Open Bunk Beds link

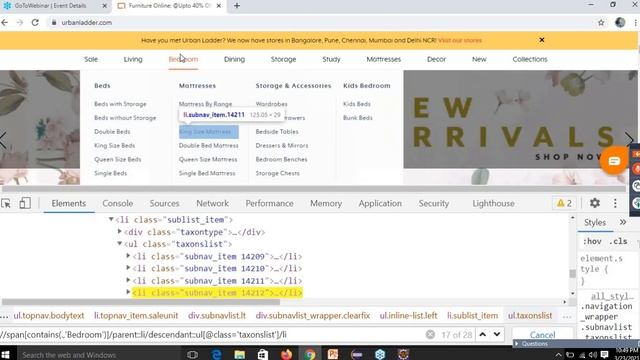coord(358,118)
